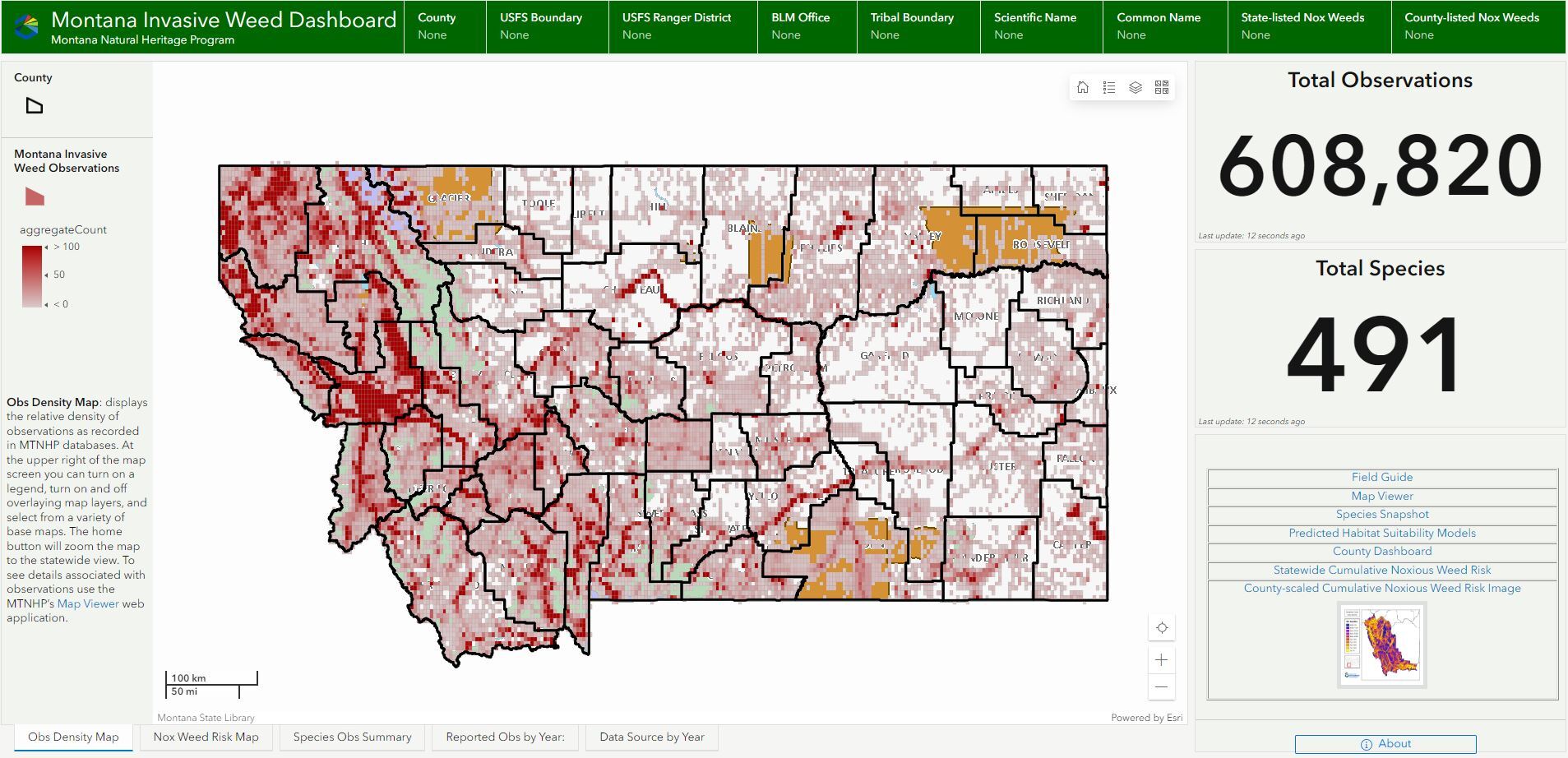The image size is (1568, 758).
Task: Open the Field Guide link
Action: [1381, 477]
